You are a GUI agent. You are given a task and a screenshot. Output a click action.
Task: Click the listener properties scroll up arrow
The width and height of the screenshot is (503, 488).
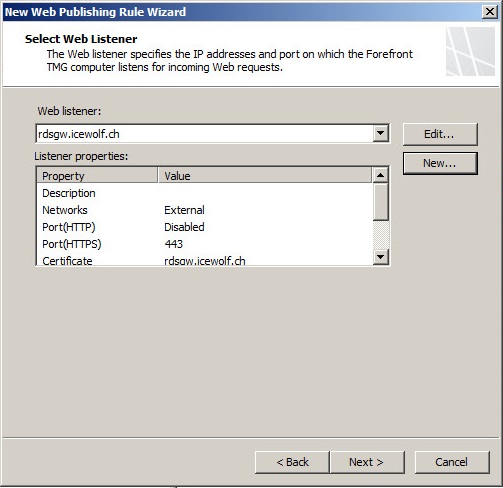point(380,175)
